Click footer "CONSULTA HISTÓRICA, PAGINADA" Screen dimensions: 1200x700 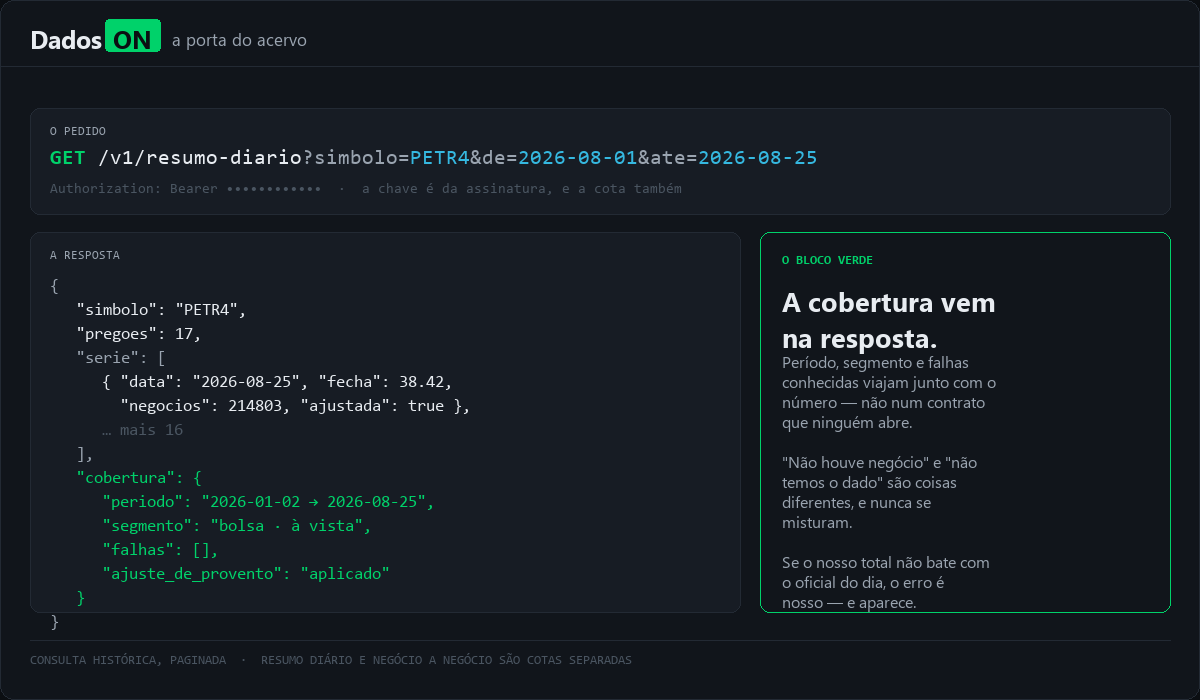click(128, 660)
